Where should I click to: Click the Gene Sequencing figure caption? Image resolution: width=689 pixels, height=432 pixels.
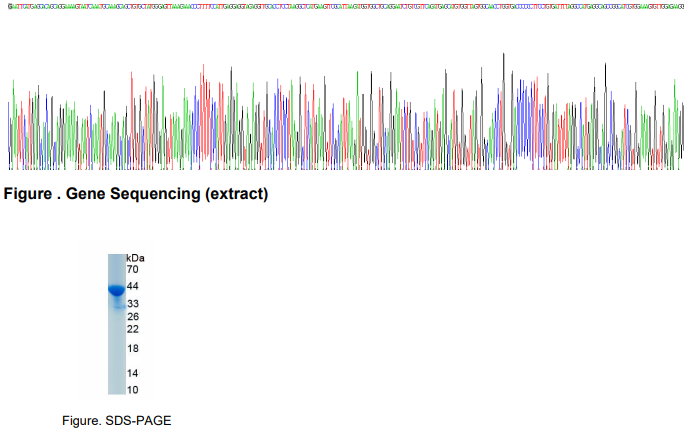coord(136,194)
